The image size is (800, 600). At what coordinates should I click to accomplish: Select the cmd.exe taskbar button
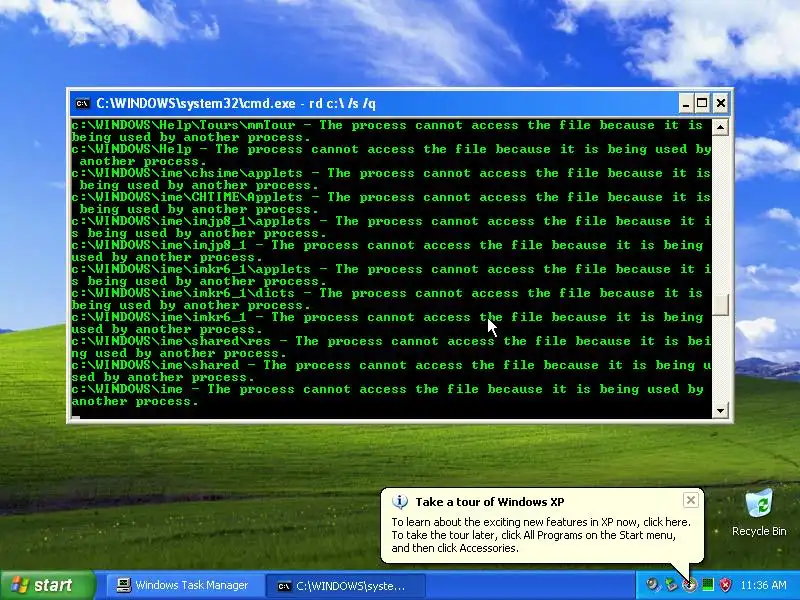[345, 586]
